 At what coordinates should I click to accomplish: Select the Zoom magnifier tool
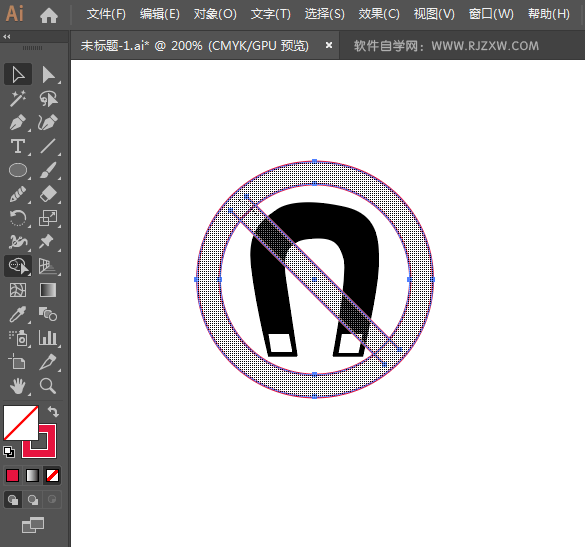coord(48,386)
